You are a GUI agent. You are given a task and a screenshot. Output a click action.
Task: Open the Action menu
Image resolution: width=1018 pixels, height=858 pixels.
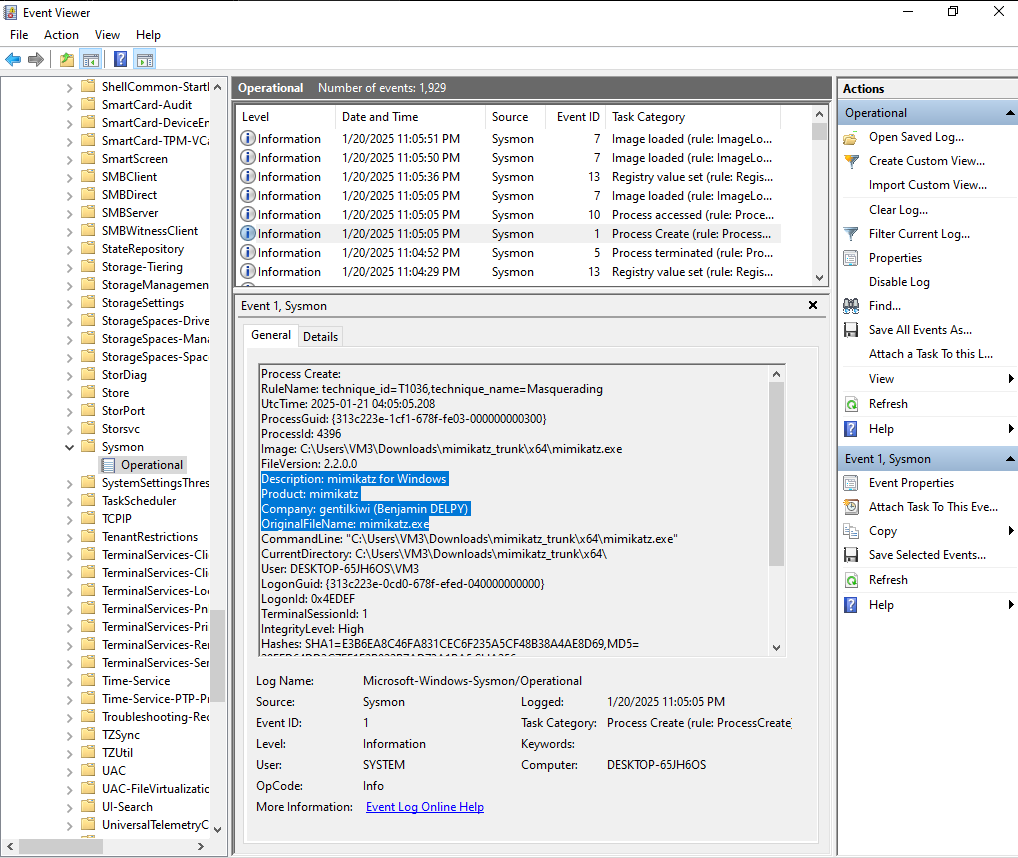(61, 35)
